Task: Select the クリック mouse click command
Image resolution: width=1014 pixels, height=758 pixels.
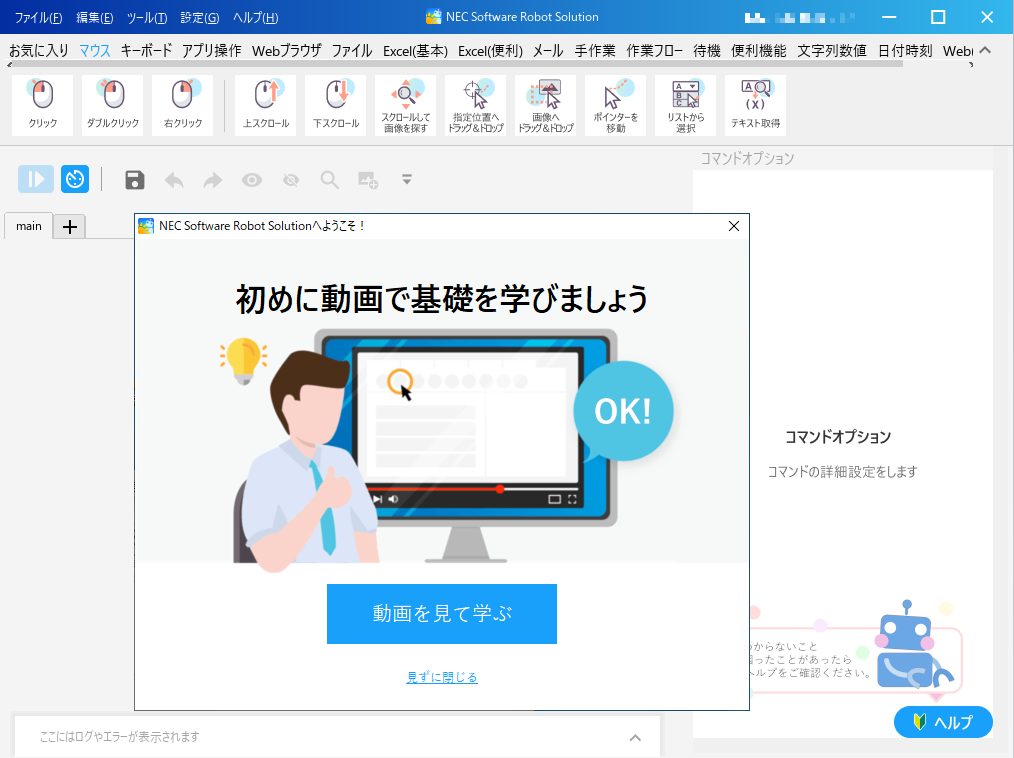Action: click(x=41, y=103)
